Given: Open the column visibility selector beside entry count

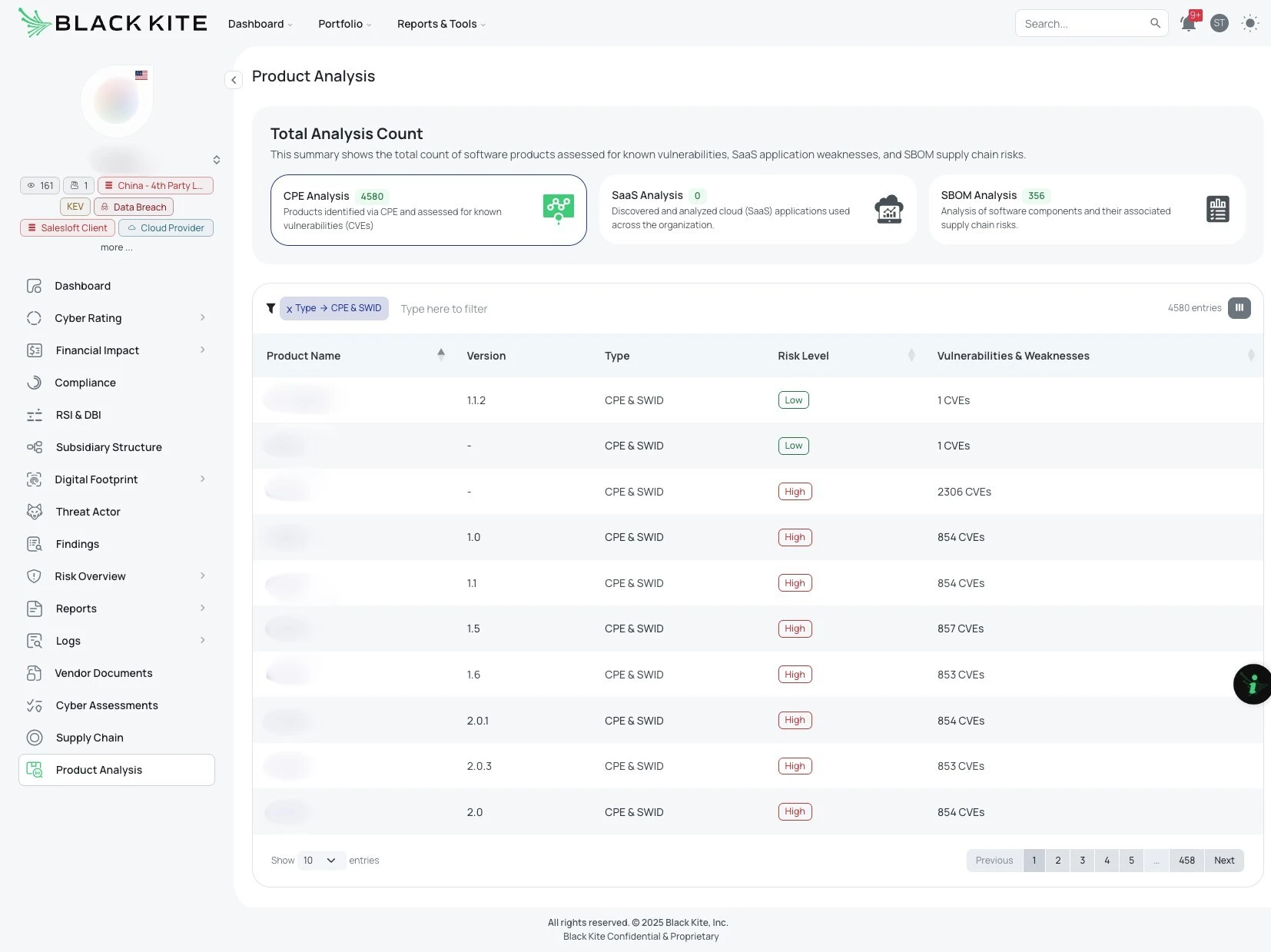Looking at the screenshot, I should [1238, 307].
